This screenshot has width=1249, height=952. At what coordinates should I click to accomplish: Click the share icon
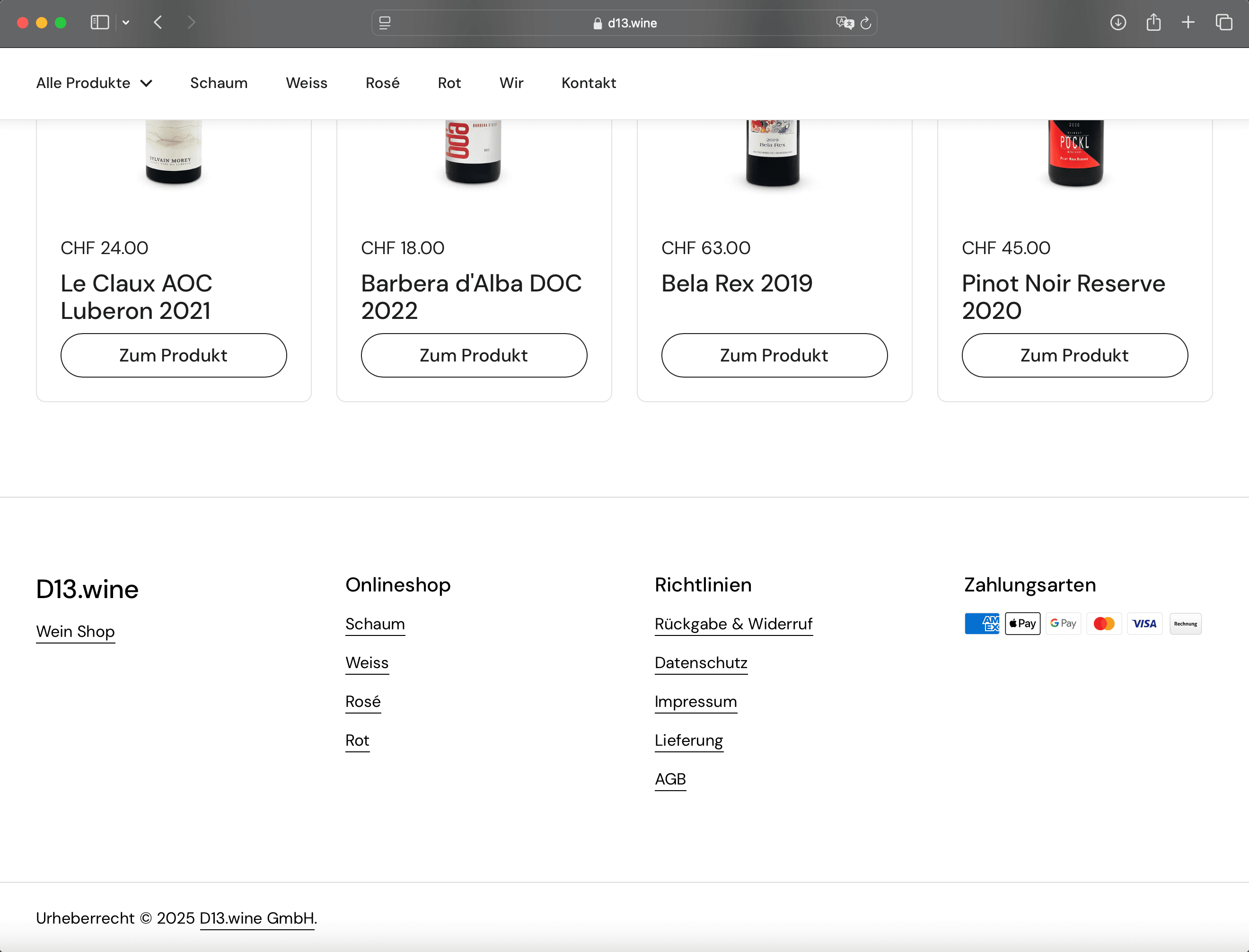pyautogui.click(x=1153, y=23)
